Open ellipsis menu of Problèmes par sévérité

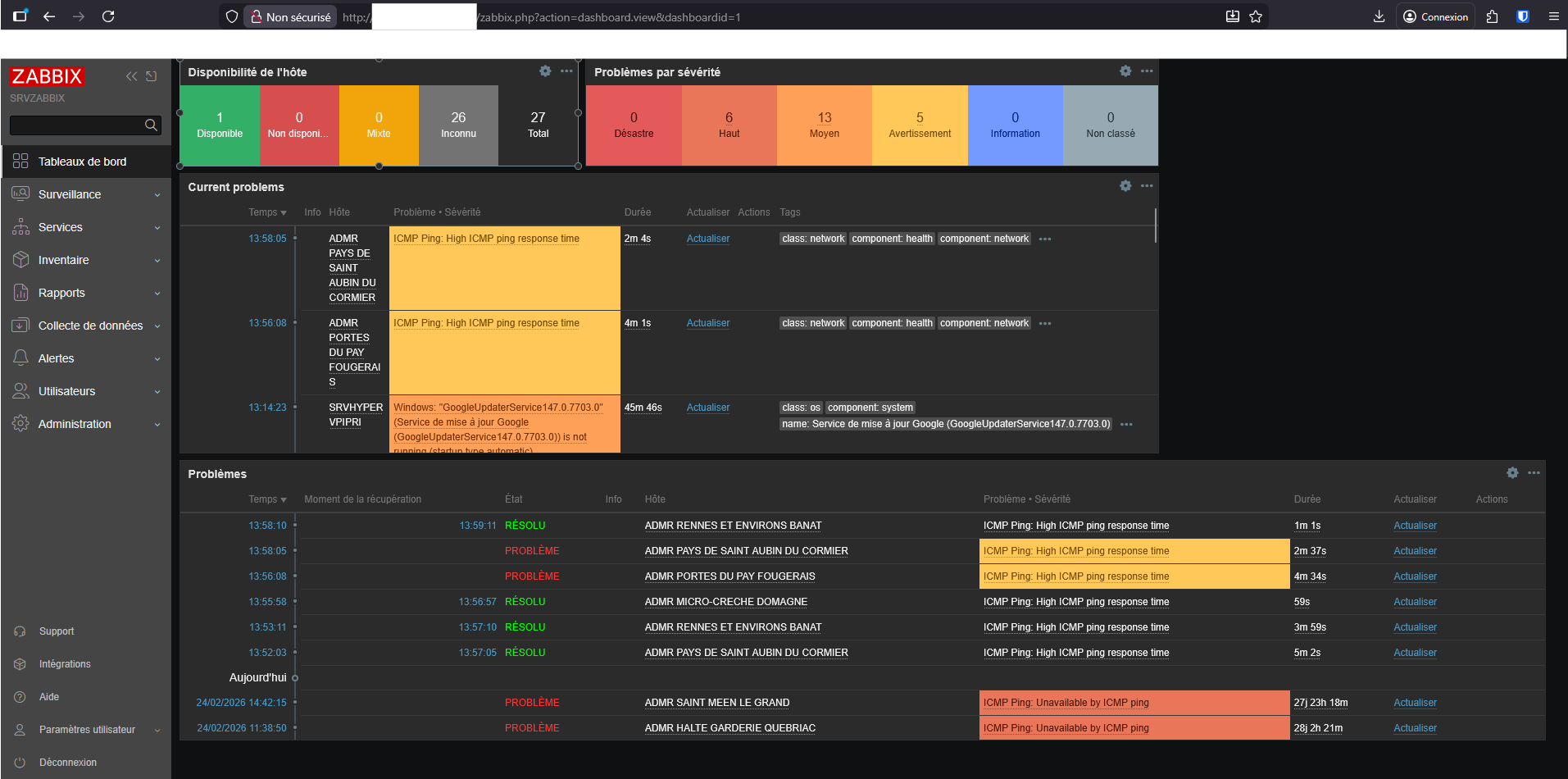[x=1147, y=71]
